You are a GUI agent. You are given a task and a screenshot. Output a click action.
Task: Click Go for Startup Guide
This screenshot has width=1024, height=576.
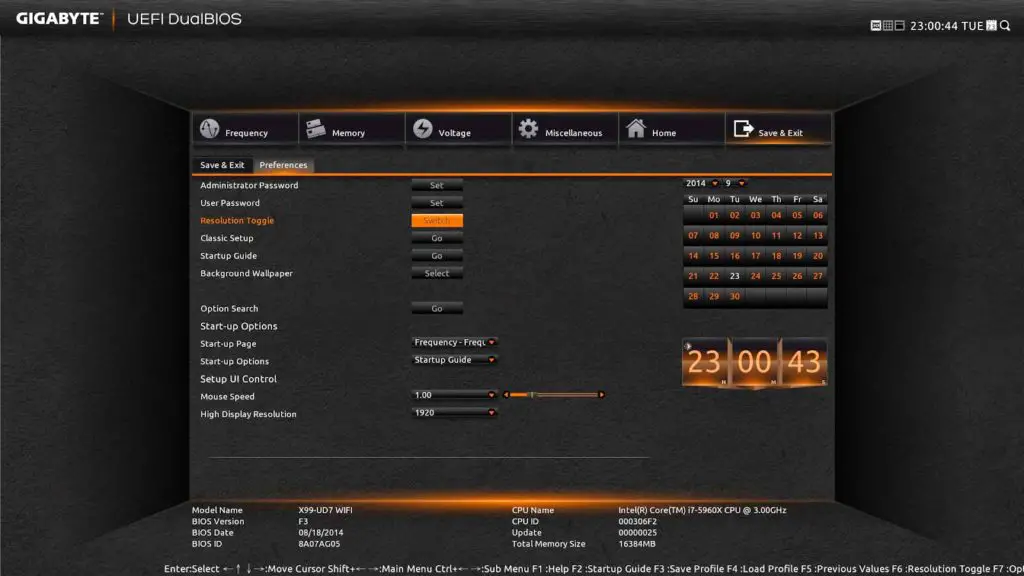(x=437, y=256)
